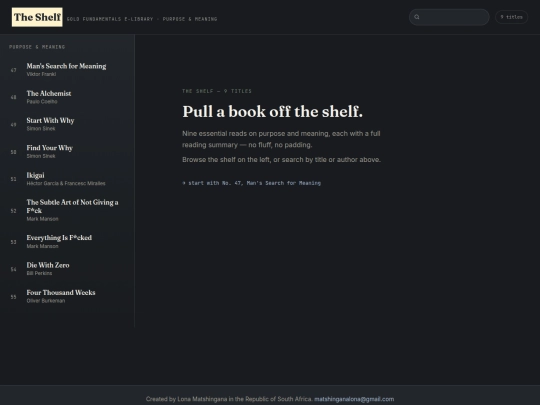Open Four Thousand Weeks
Image resolution: width=540 pixels, height=405 pixels.
67,297
